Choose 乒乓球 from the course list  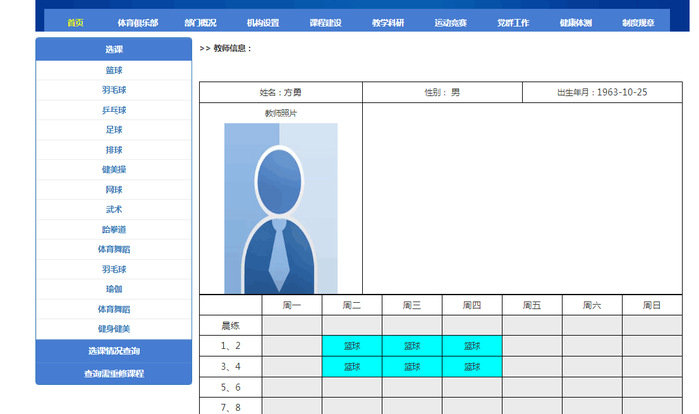[x=114, y=110]
